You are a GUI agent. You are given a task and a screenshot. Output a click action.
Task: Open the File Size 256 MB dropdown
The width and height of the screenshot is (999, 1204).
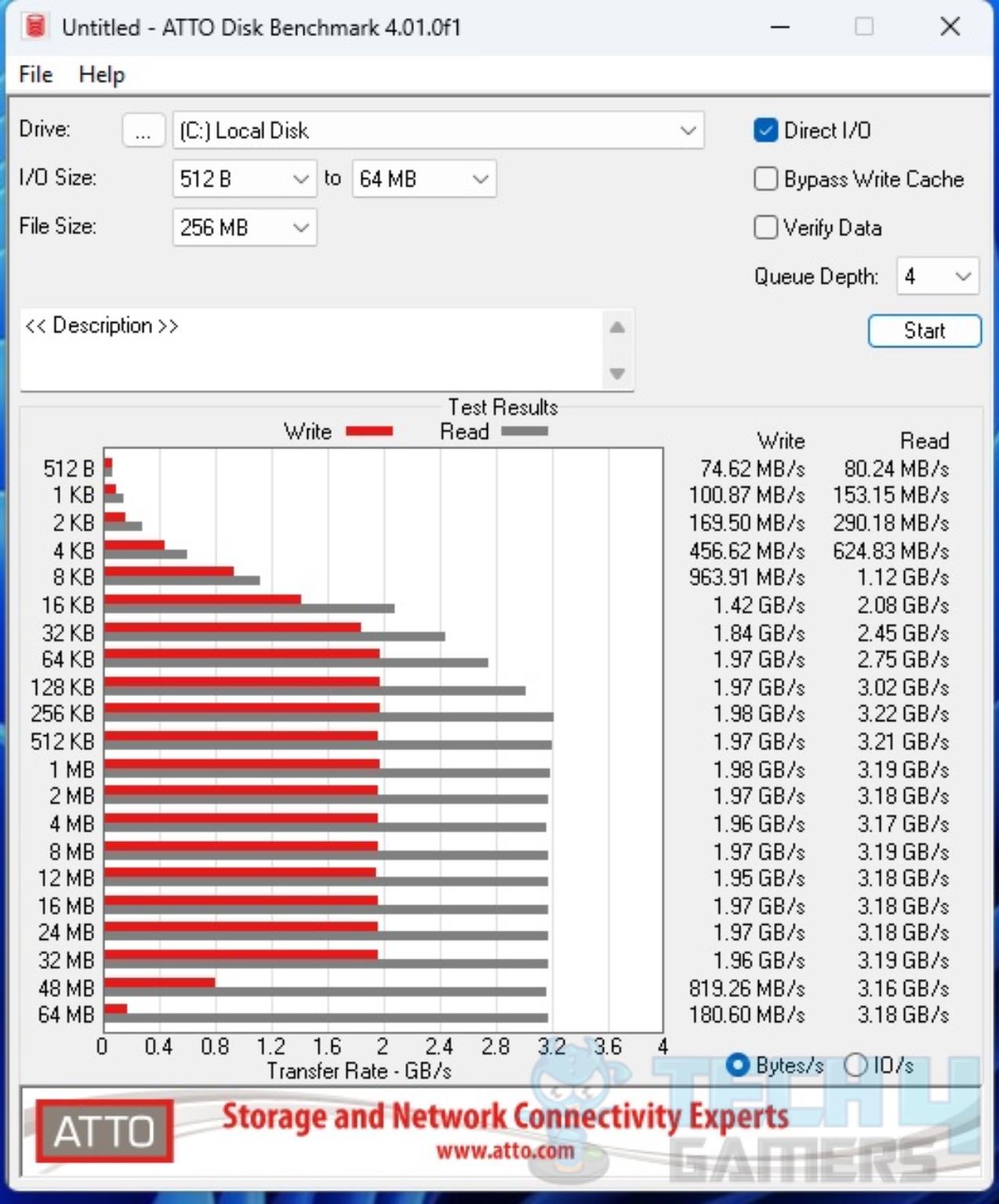(245, 227)
